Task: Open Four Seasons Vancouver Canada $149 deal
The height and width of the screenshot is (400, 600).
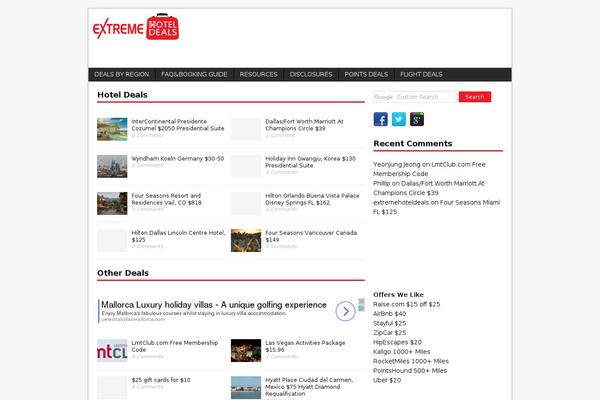Action: pyautogui.click(x=311, y=236)
